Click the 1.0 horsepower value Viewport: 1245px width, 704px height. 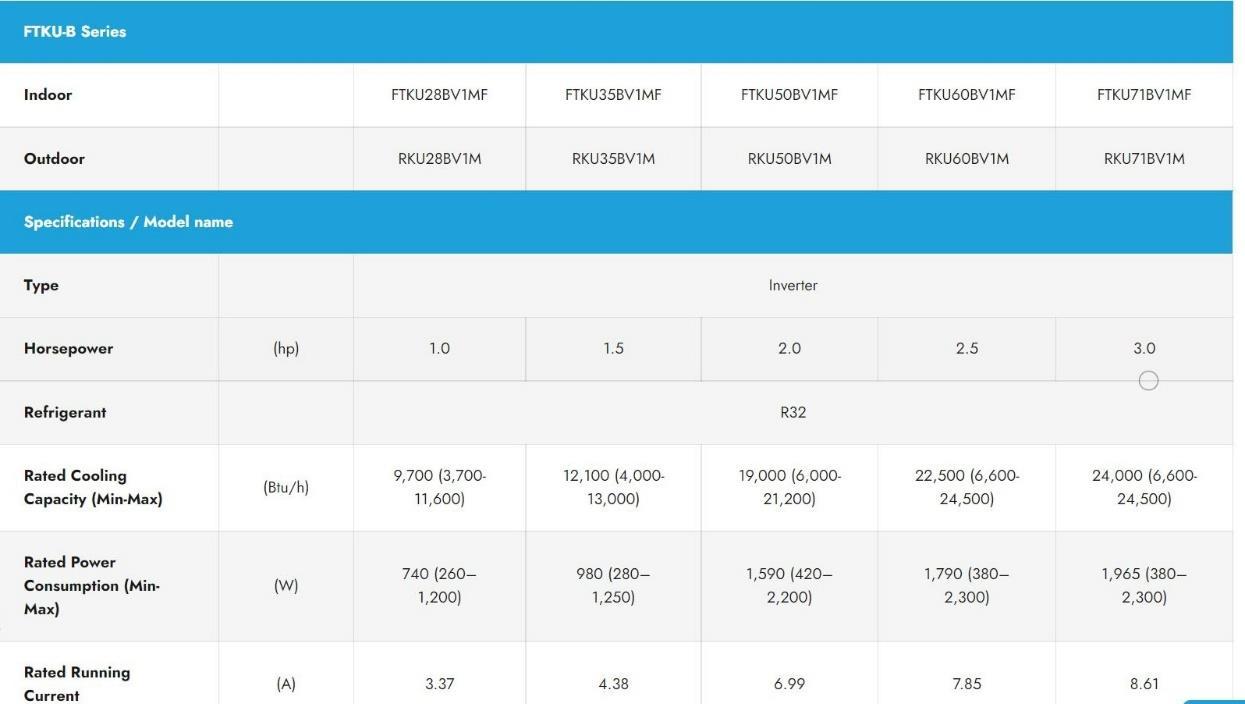tap(439, 349)
